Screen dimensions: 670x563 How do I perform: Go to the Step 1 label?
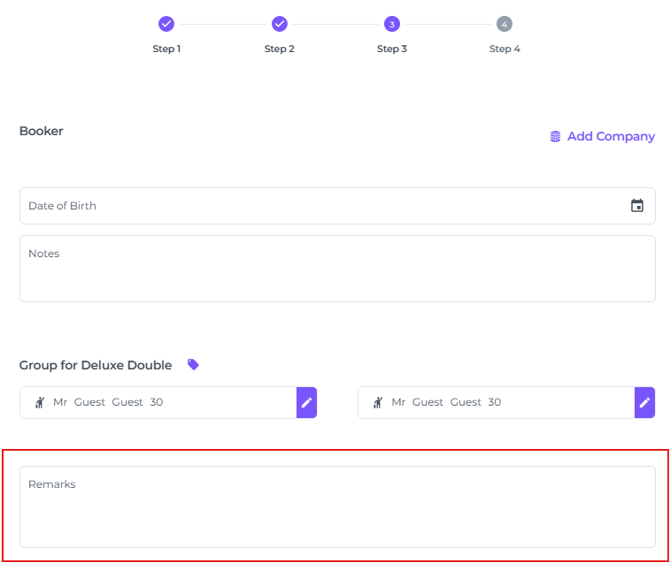pos(166,49)
